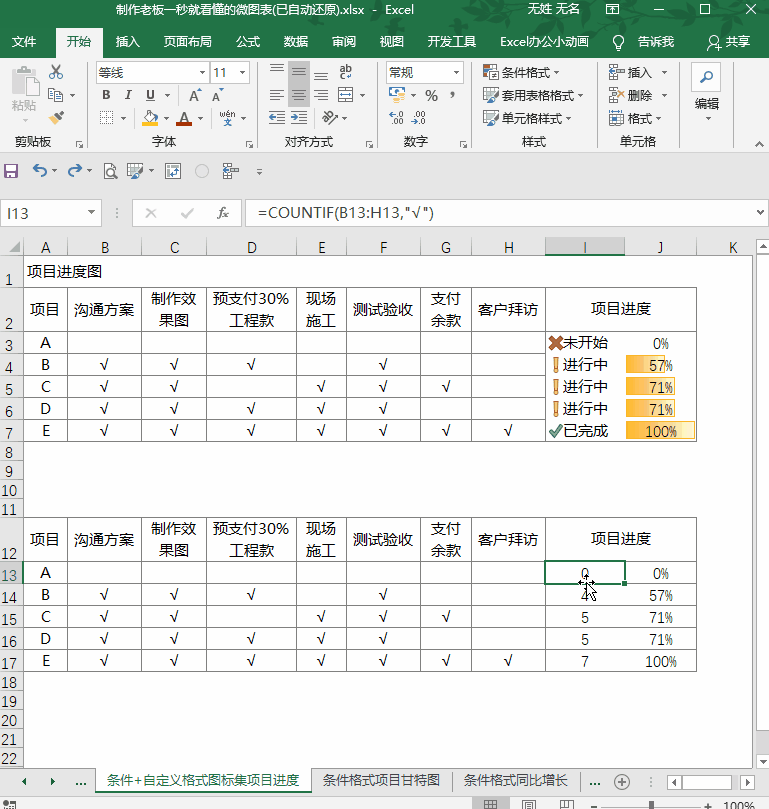Viewport: 769px width, 809px height.
Task: Click the Format Painter brush icon
Action: pos(56,118)
